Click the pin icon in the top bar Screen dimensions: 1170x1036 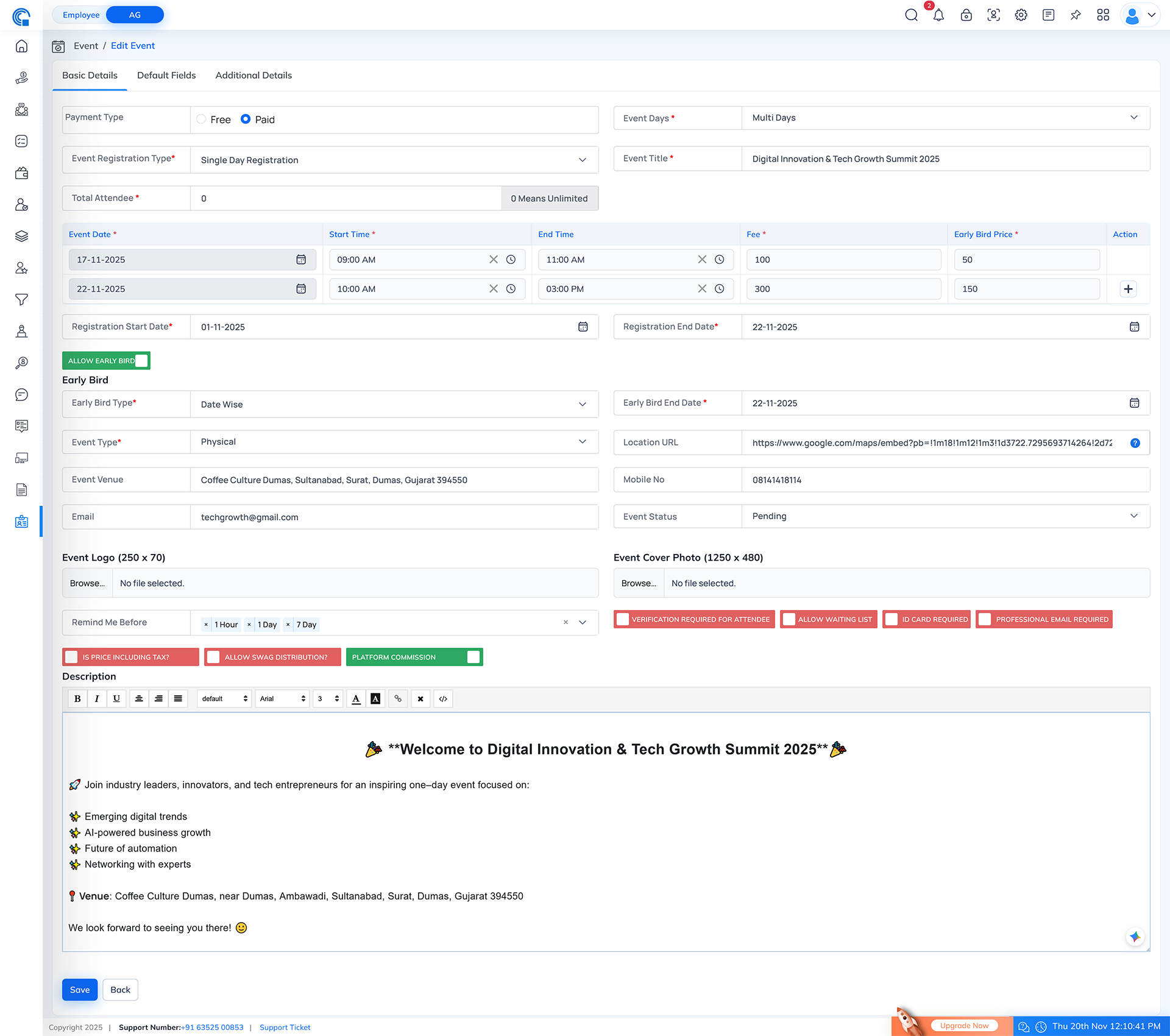[x=1076, y=15]
